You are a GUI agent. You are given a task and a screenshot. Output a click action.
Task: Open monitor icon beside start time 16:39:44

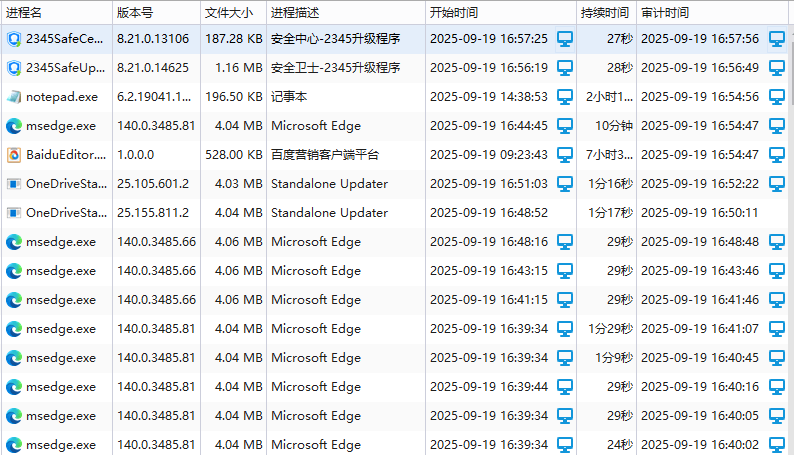[565, 387]
